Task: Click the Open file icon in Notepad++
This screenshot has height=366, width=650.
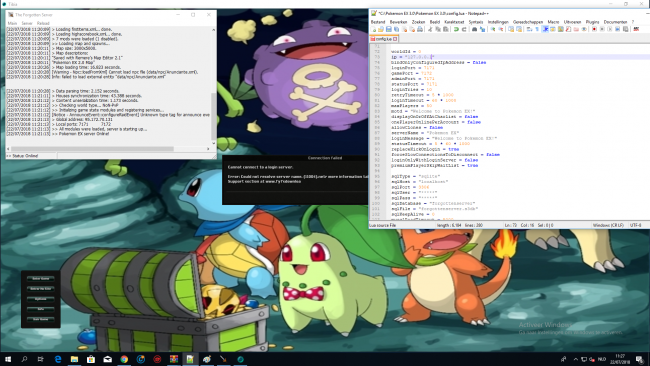Action: tap(381, 29)
